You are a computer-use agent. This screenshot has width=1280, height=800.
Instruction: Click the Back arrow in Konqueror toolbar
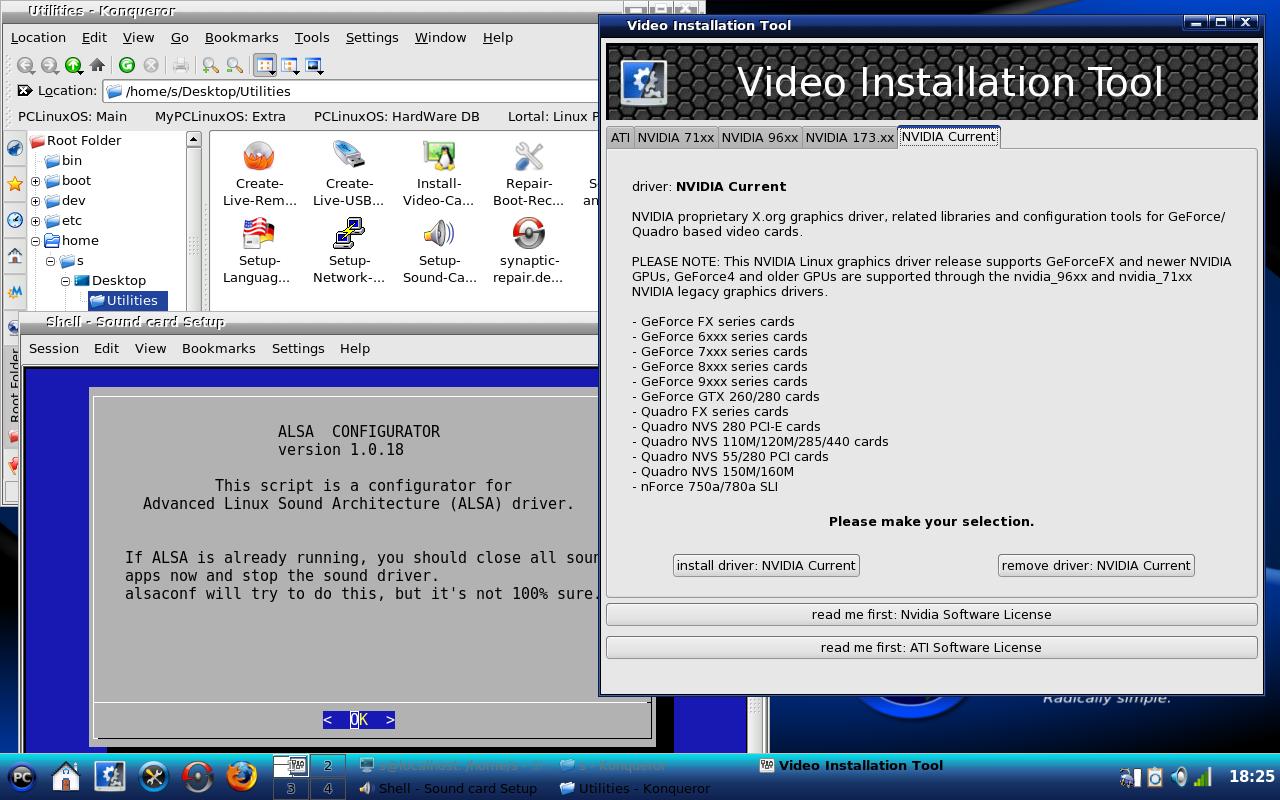pyautogui.click(x=26, y=65)
